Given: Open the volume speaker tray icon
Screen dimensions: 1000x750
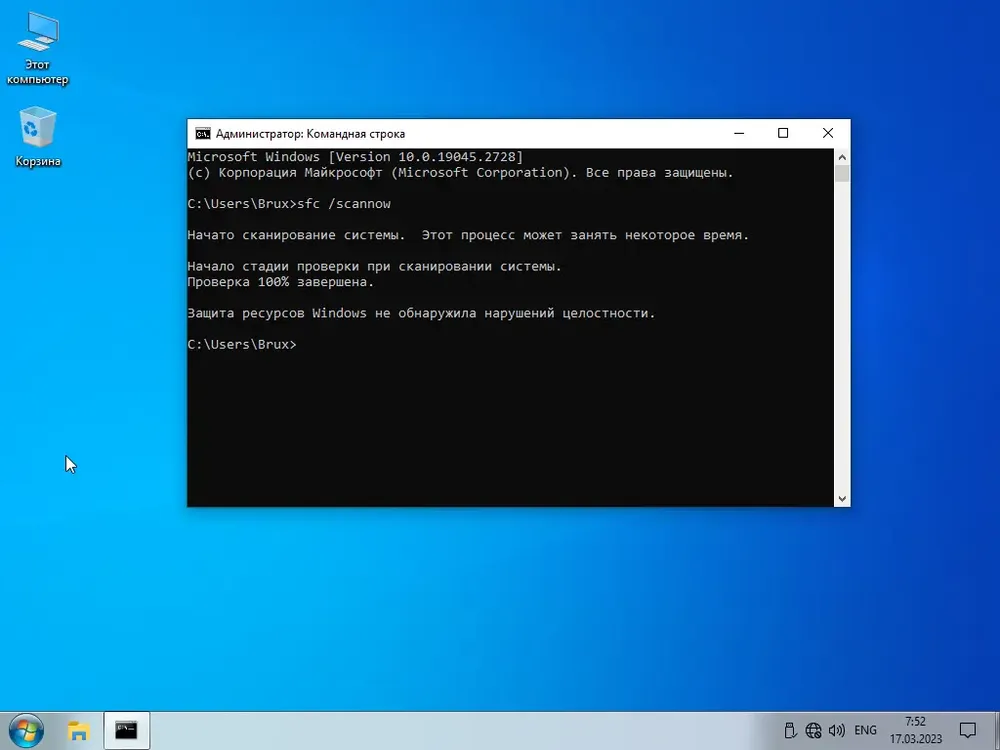Looking at the screenshot, I should pyautogui.click(x=836, y=730).
